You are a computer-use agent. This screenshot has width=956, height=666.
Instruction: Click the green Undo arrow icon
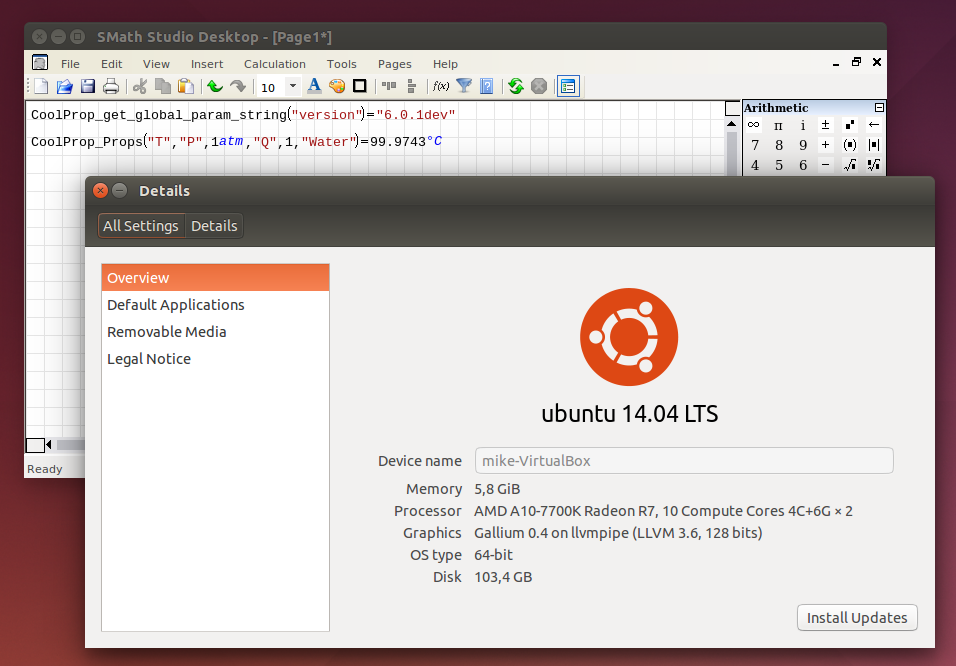tap(214, 87)
